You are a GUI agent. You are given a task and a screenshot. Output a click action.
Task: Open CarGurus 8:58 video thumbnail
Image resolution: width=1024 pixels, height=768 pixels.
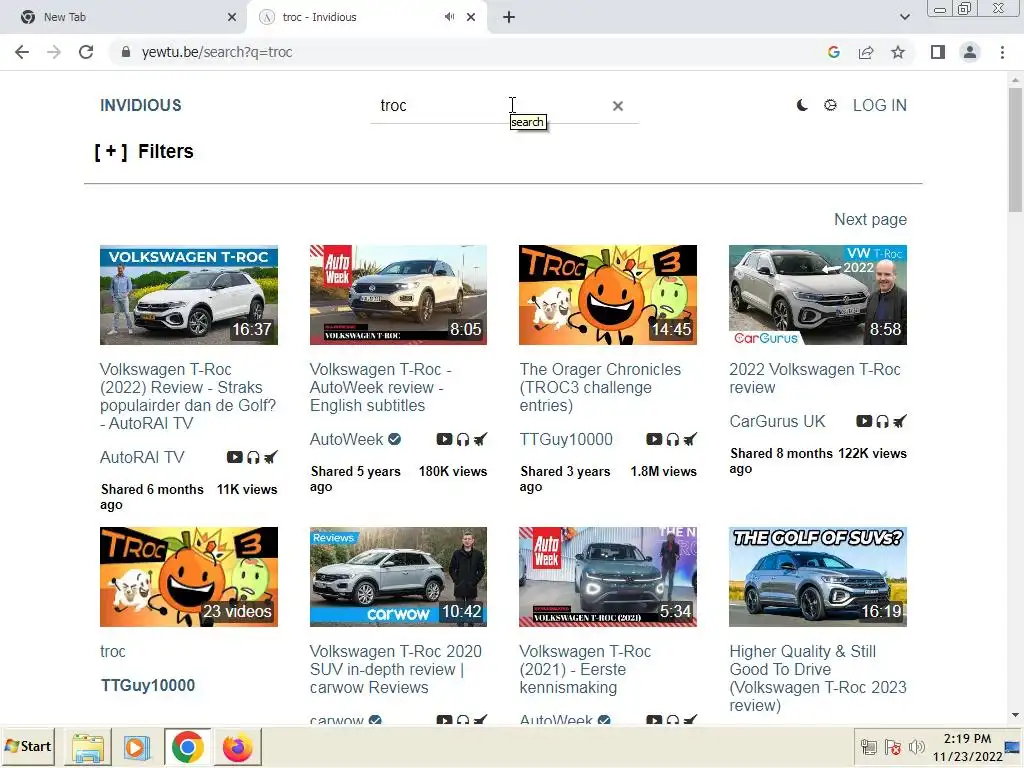818,295
